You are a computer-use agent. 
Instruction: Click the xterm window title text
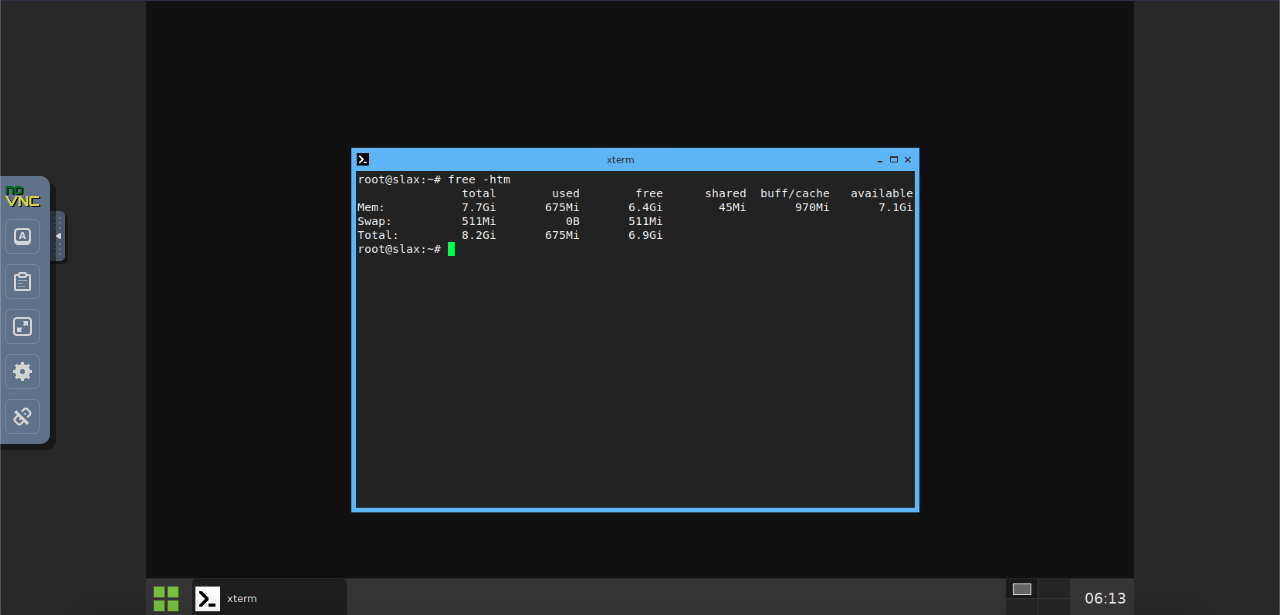(x=620, y=160)
